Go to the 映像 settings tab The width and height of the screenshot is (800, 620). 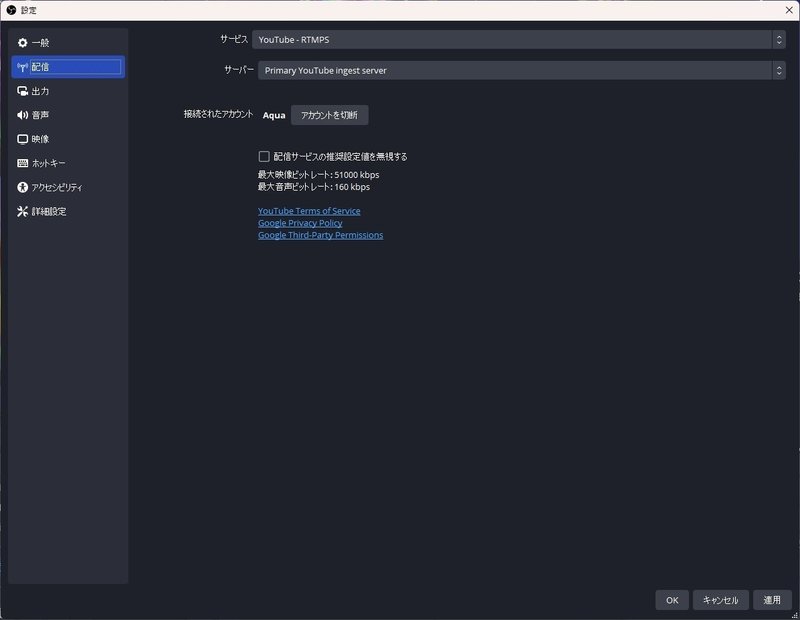point(68,139)
